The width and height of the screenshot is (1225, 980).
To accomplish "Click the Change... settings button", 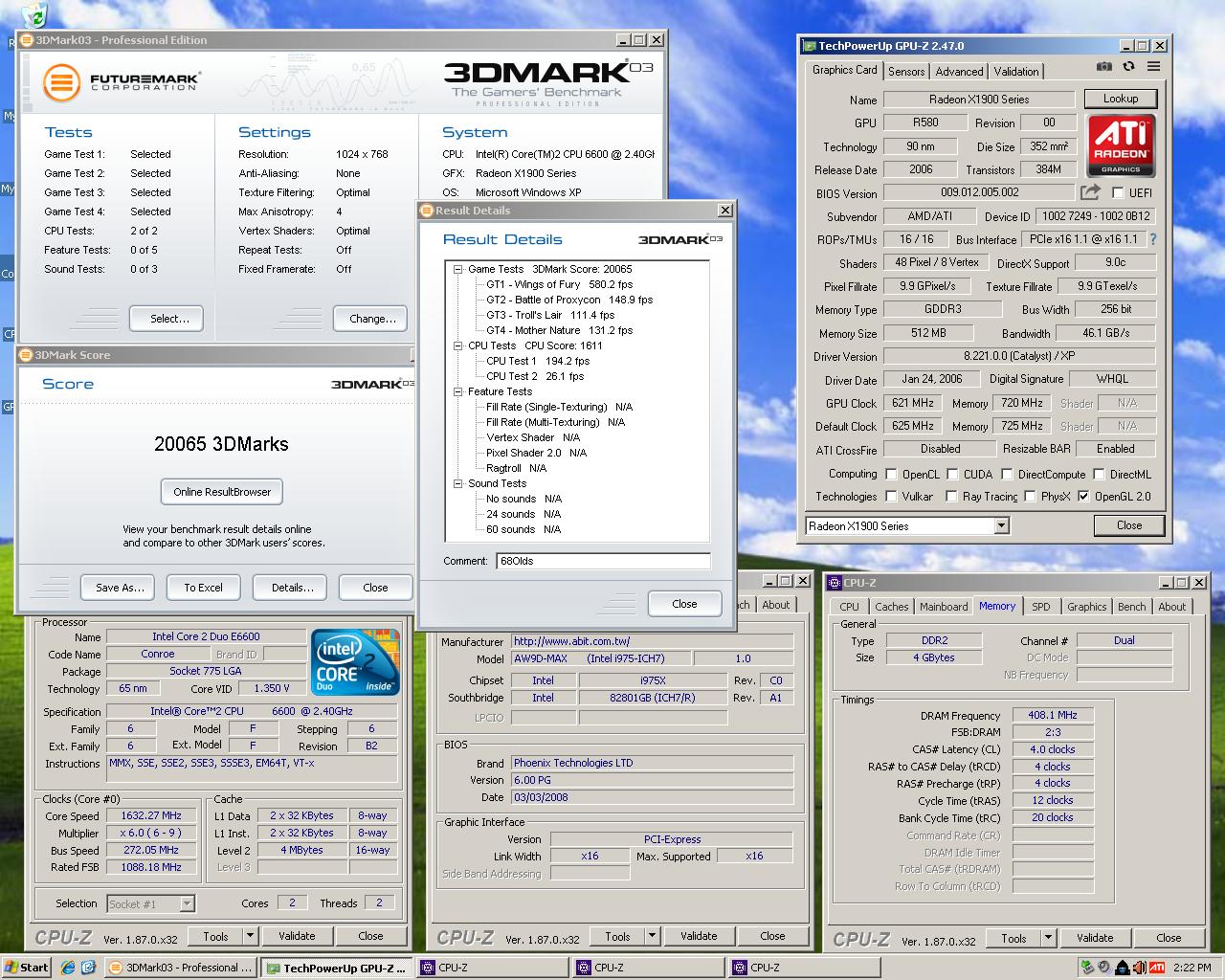I will pos(371,319).
